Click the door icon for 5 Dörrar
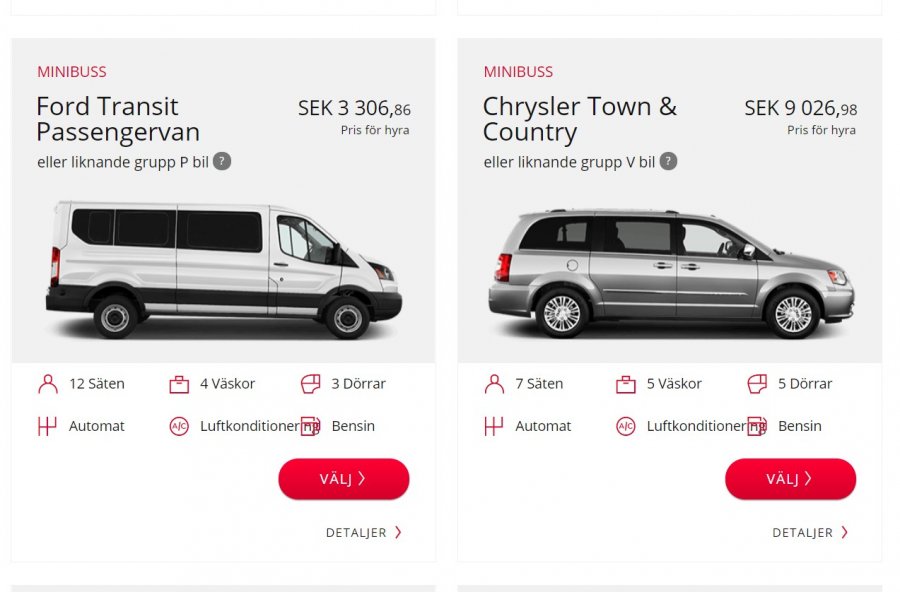This screenshot has height=592, width=900. [757, 384]
